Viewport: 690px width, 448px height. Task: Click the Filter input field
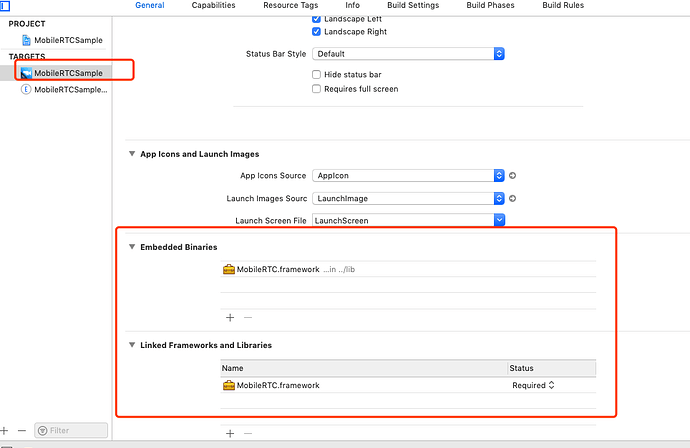click(71, 431)
